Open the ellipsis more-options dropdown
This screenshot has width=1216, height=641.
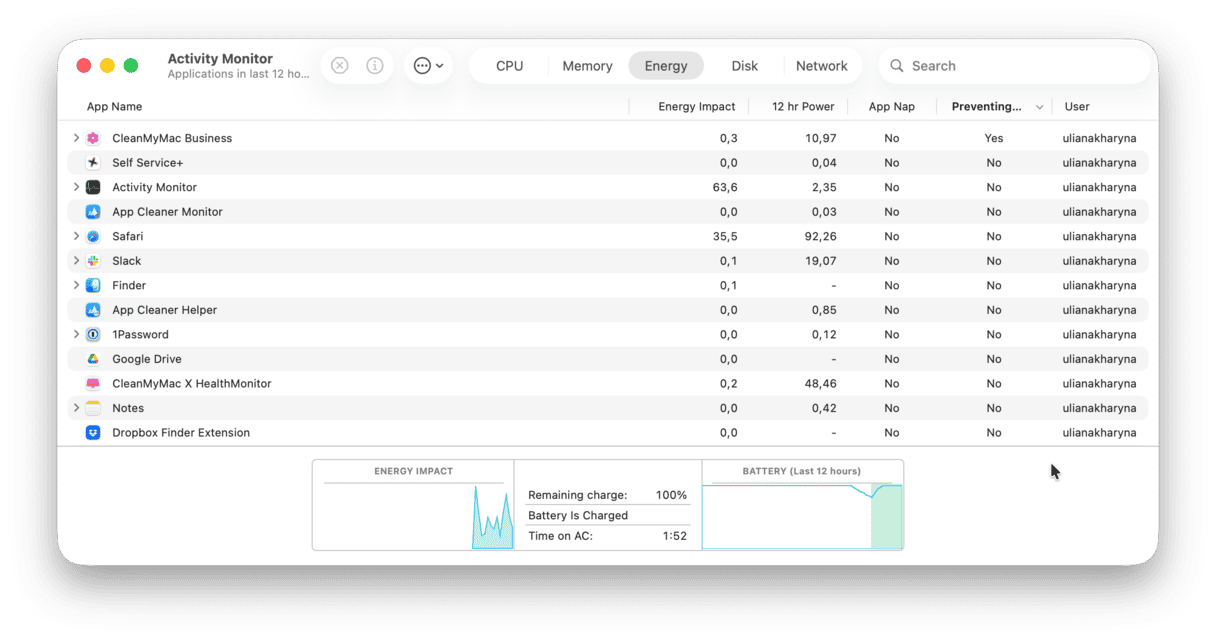click(x=428, y=66)
